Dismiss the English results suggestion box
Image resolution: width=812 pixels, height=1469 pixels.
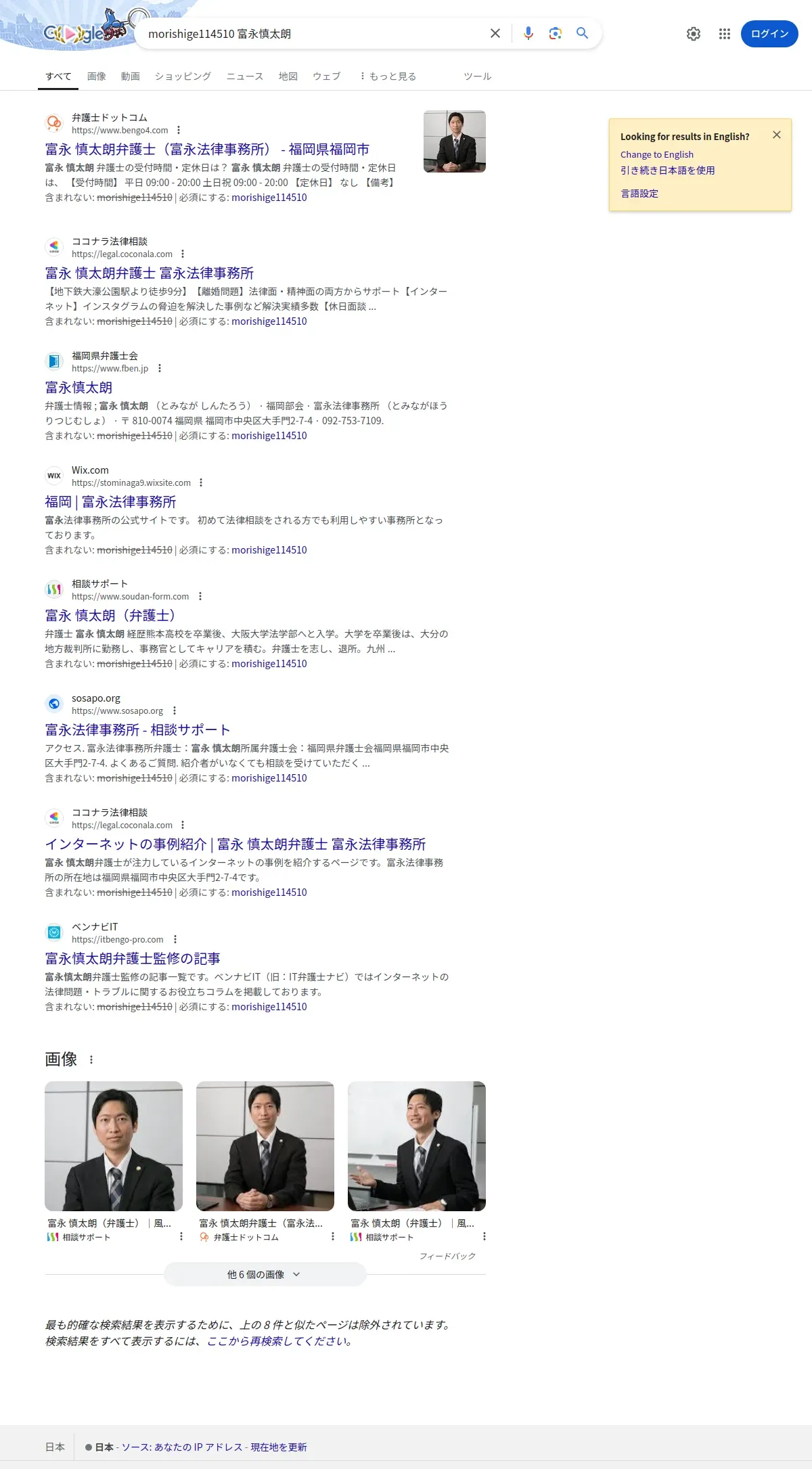pos(777,135)
